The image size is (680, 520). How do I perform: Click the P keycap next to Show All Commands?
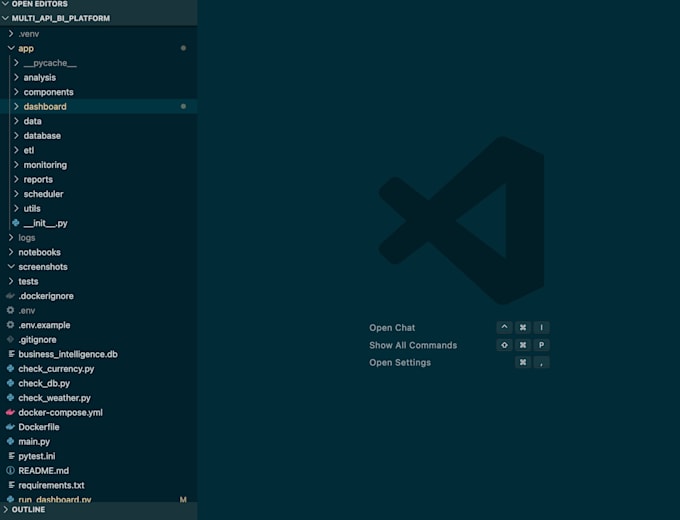pos(541,345)
